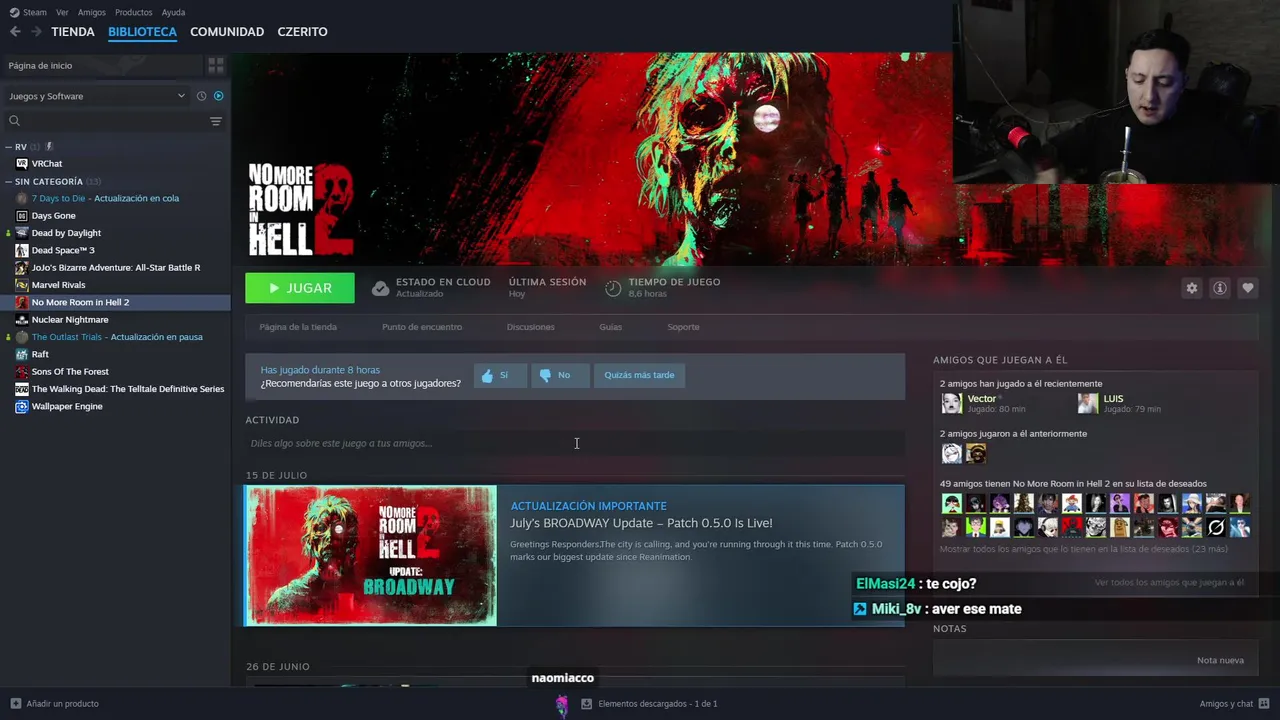Select Nuclear Nightmare entry
Image resolution: width=1280 pixels, height=720 pixels.
click(70, 320)
